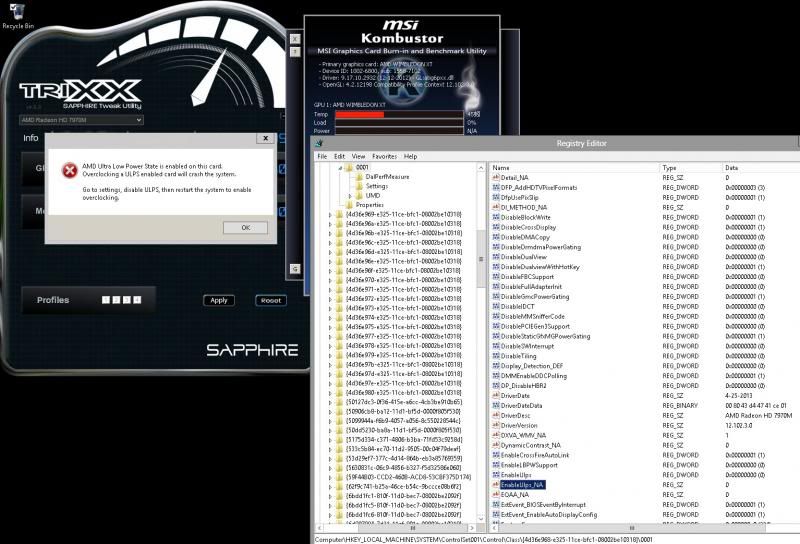Click the Kombustor GPU Temp bar
Image resolution: width=800 pixels, height=544 pixels.
click(399, 114)
